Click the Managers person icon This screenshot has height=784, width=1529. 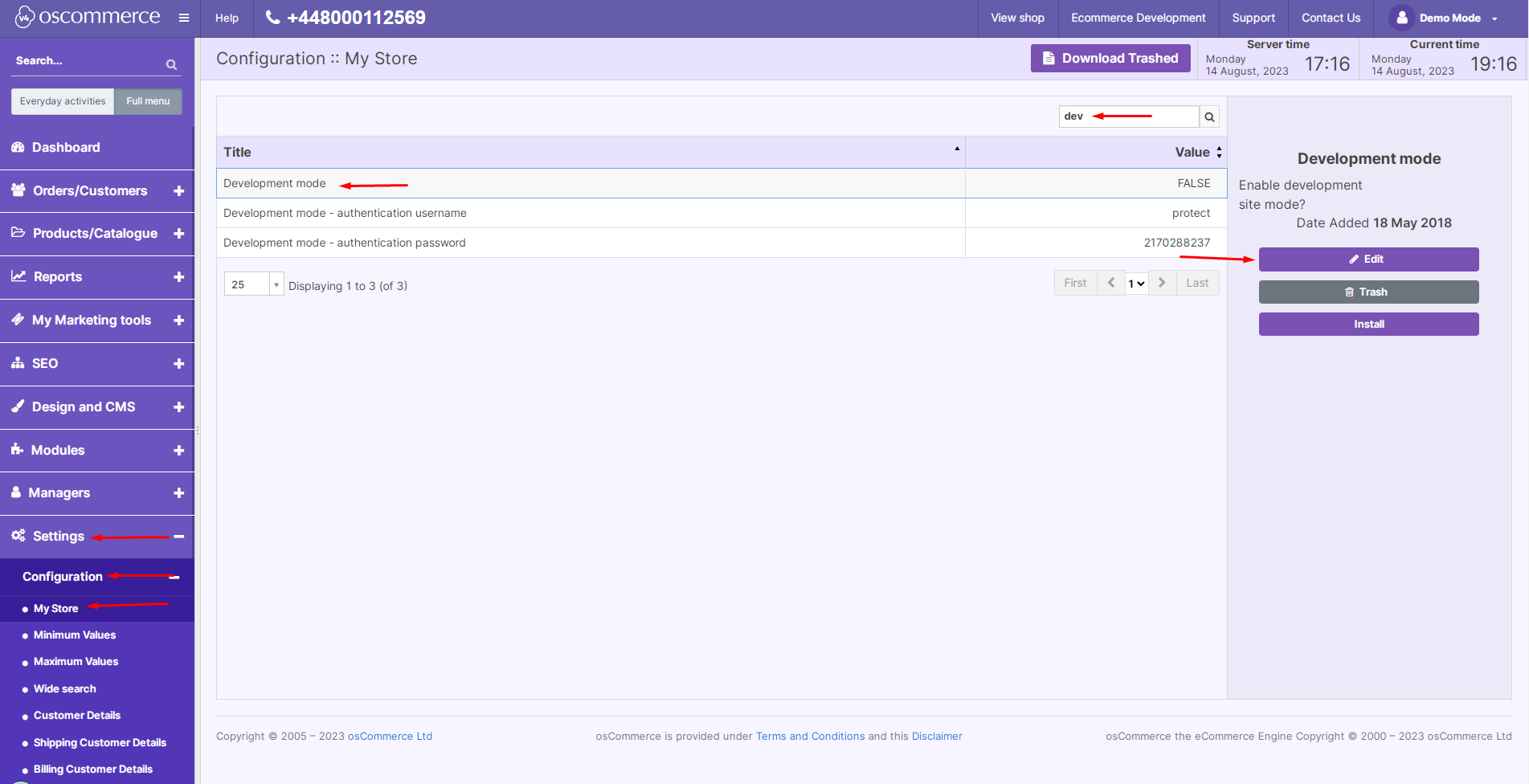tap(16, 492)
